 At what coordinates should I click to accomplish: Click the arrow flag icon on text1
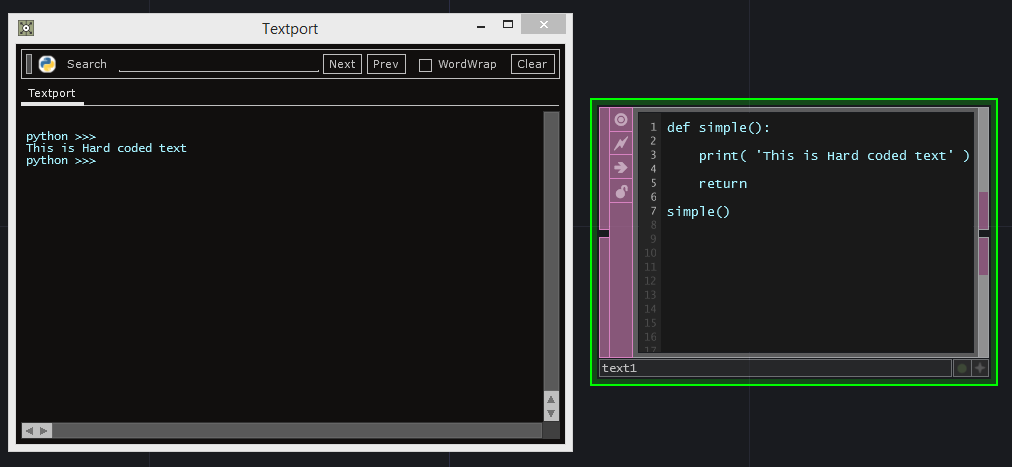click(x=621, y=167)
